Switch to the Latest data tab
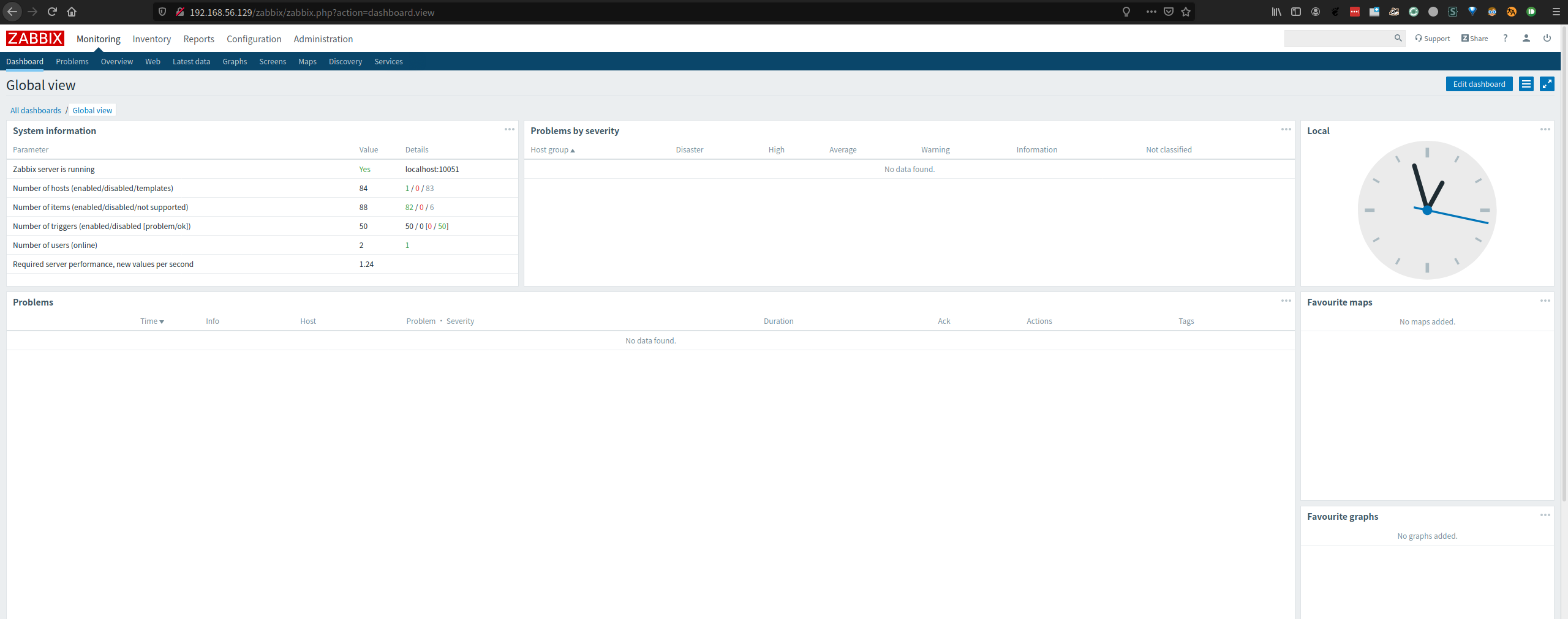Viewport: 1568px width, 619px height. (191, 61)
